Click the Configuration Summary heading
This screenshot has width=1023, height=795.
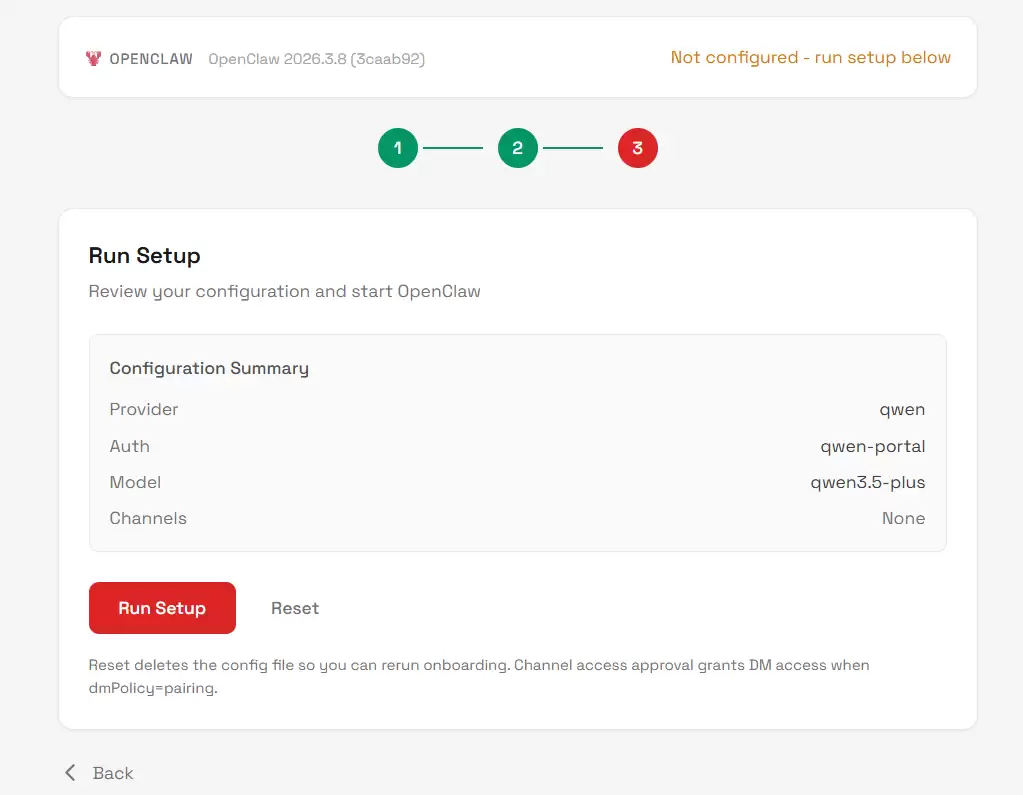click(209, 368)
